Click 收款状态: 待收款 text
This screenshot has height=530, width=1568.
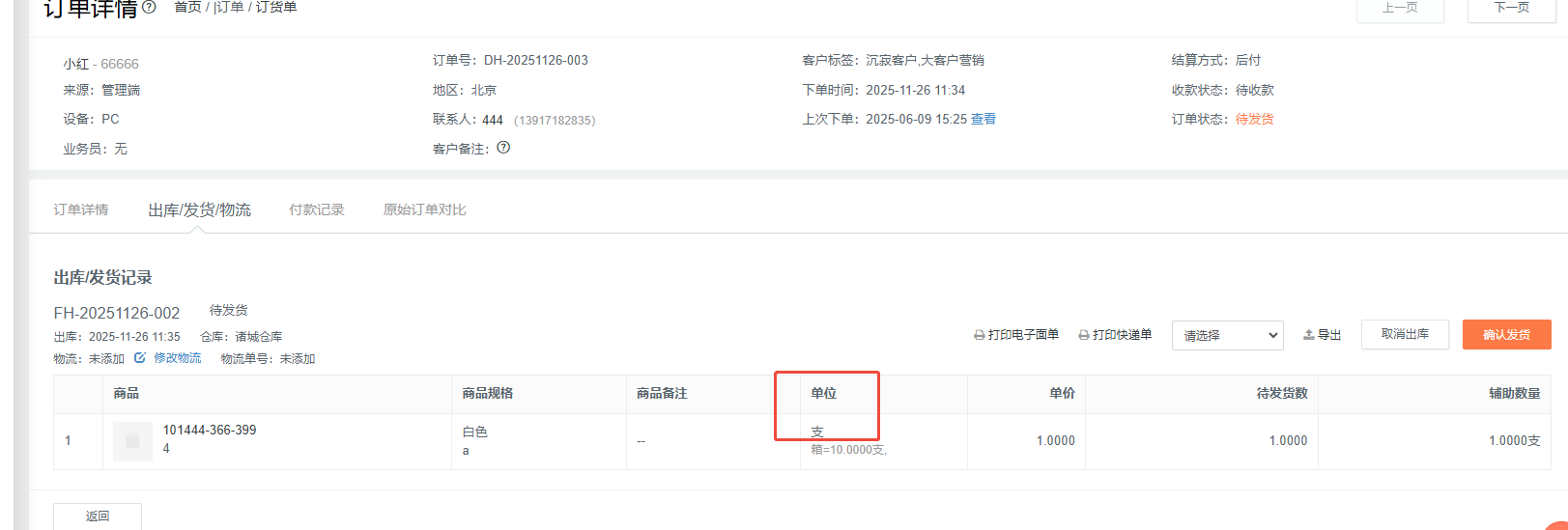[x=1223, y=90]
